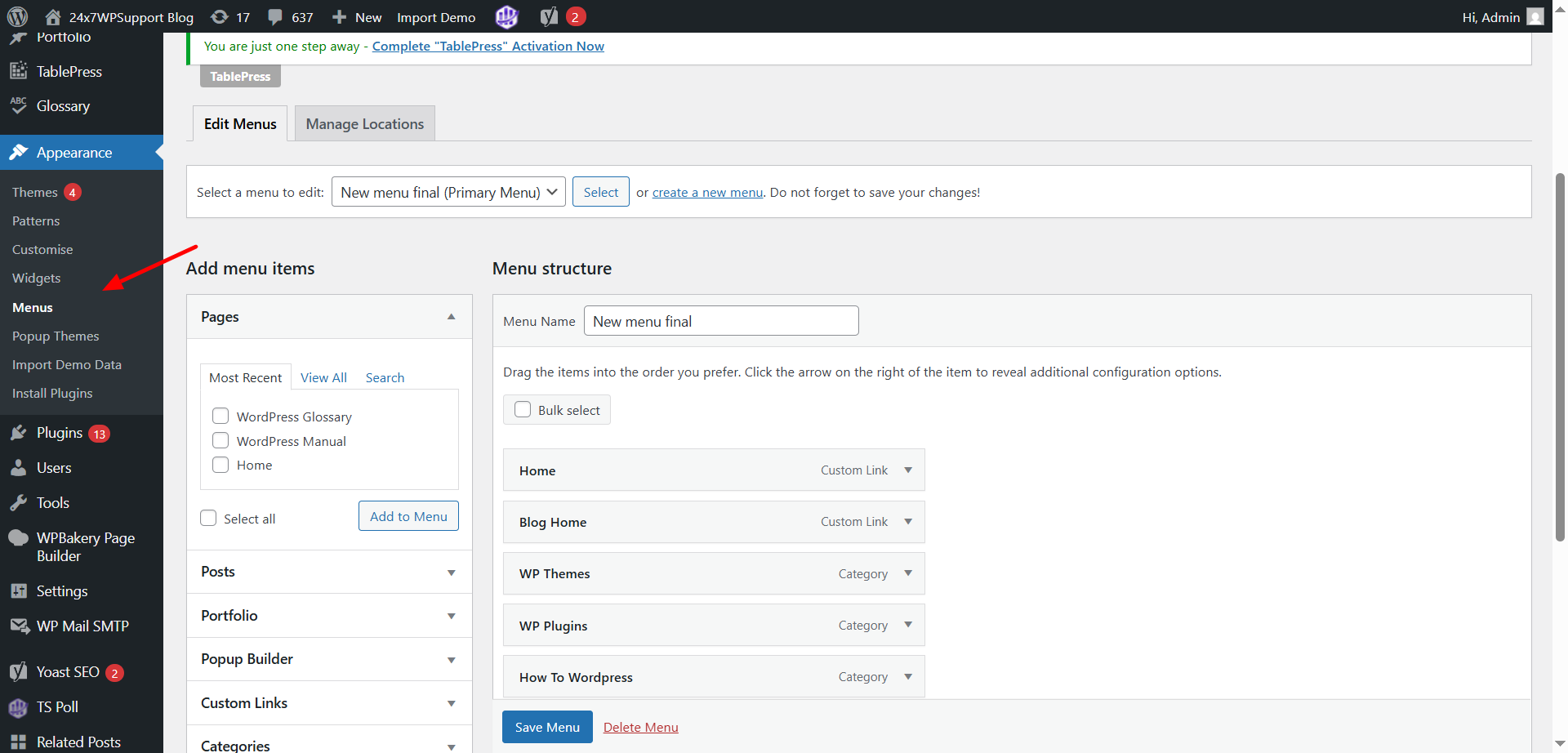Image resolution: width=1568 pixels, height=753 pixels.
Task: Expand the WP Themes menu item arrow
Action: pyautogui.click(x=908, y=573)
